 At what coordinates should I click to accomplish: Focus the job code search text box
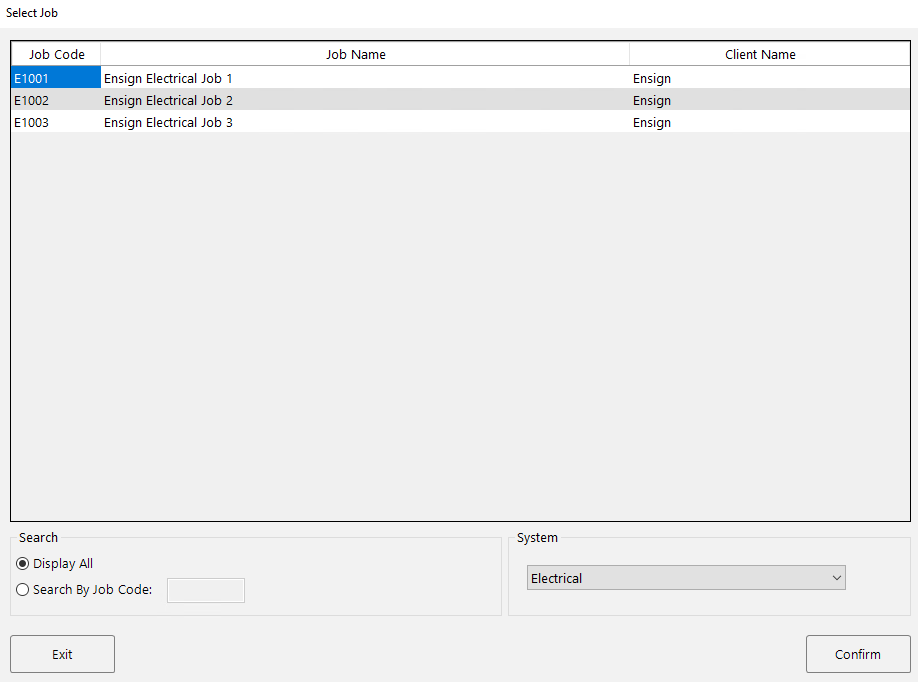point(205,590)
